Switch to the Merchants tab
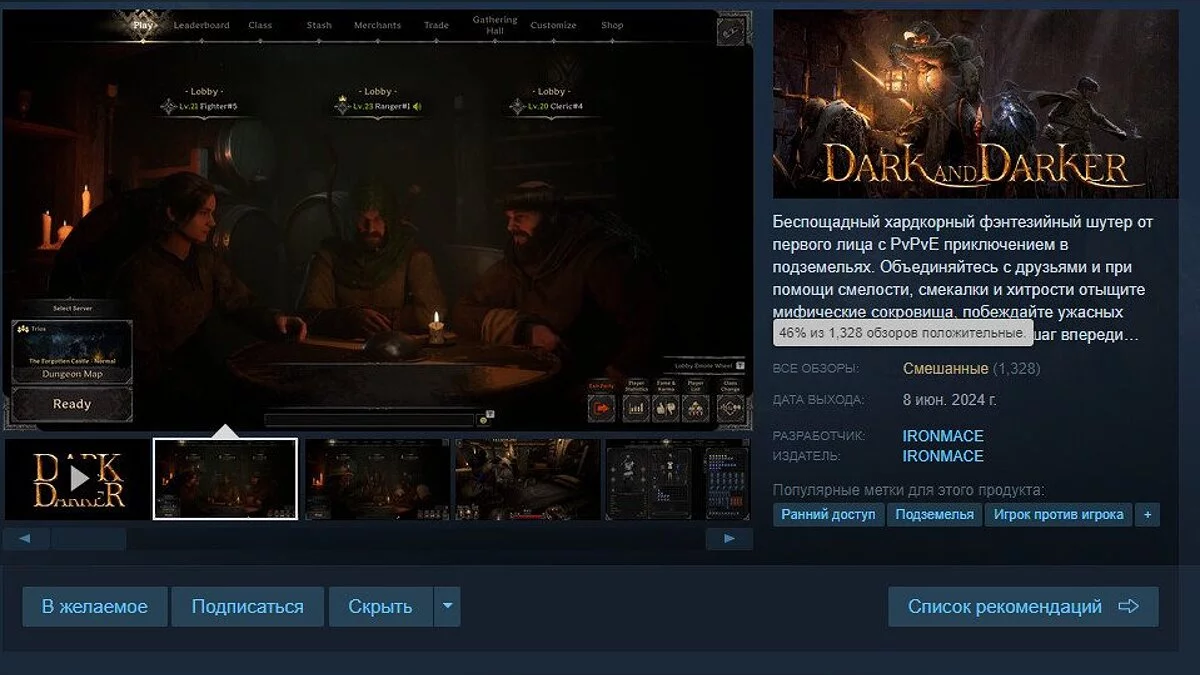The height and width of the screenshot is (675, 1200). point(377,25)
